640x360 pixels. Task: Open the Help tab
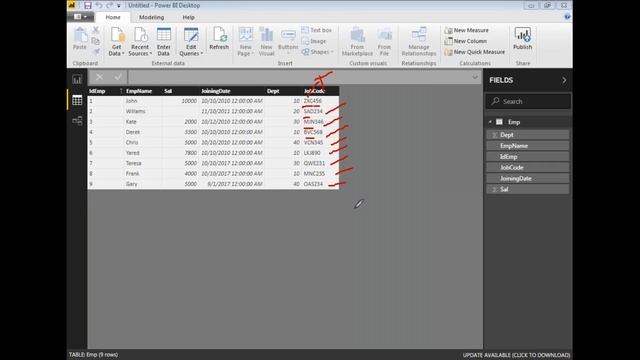188,17
